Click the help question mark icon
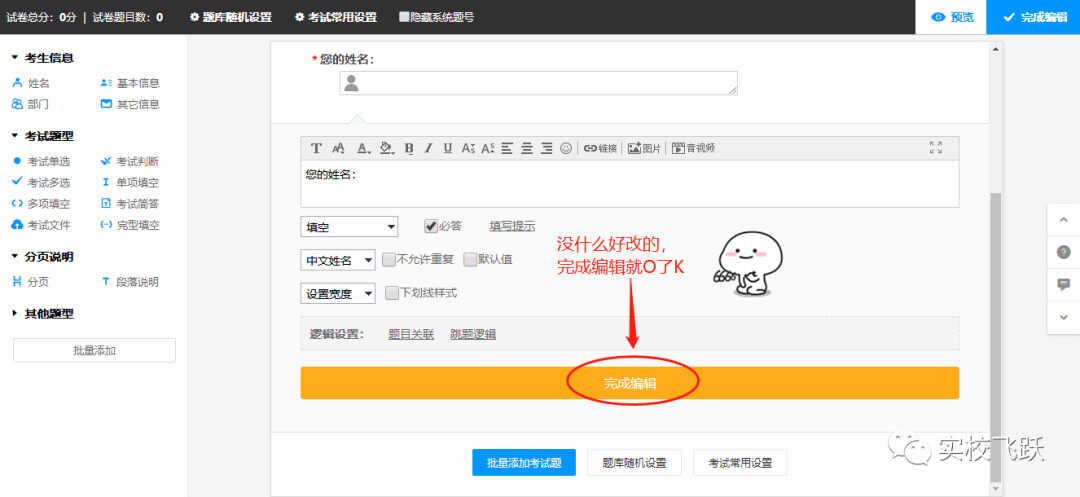Screen dimensions: 1080x497 point(1063,252)
